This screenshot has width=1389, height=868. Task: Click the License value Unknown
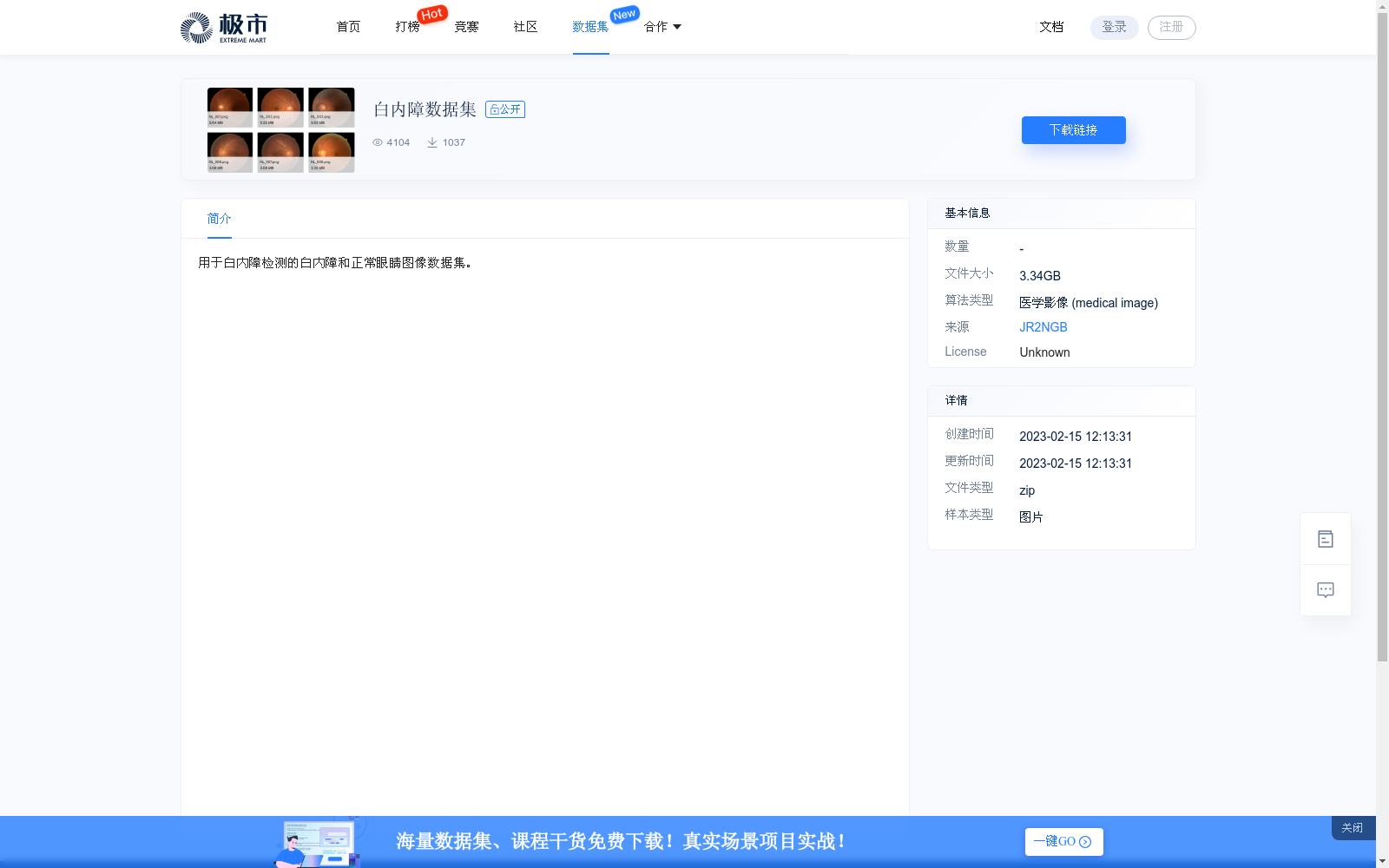(1044, 352)
